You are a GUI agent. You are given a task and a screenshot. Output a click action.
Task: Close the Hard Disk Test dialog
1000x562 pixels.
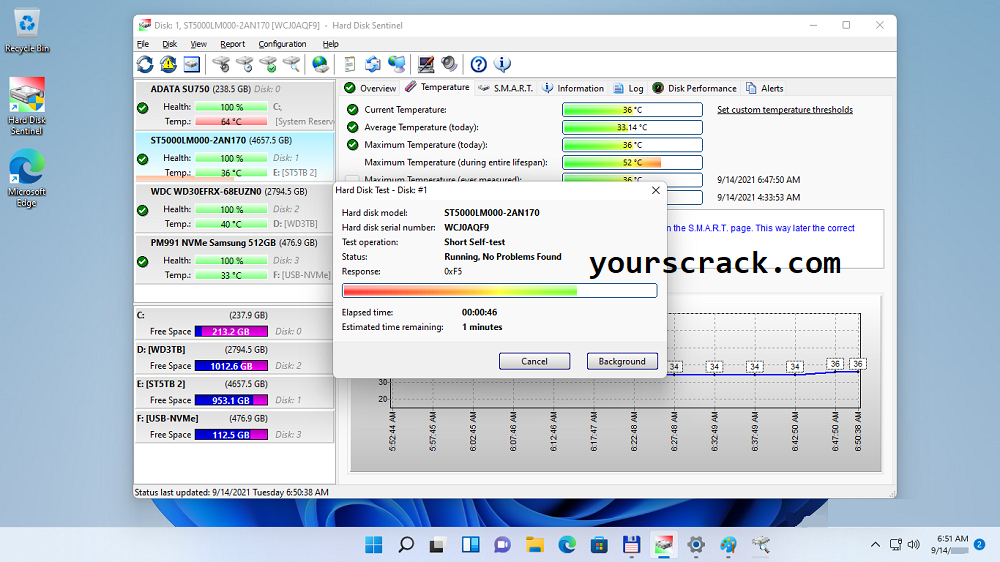pyautogui.click(x=656, y=190)
